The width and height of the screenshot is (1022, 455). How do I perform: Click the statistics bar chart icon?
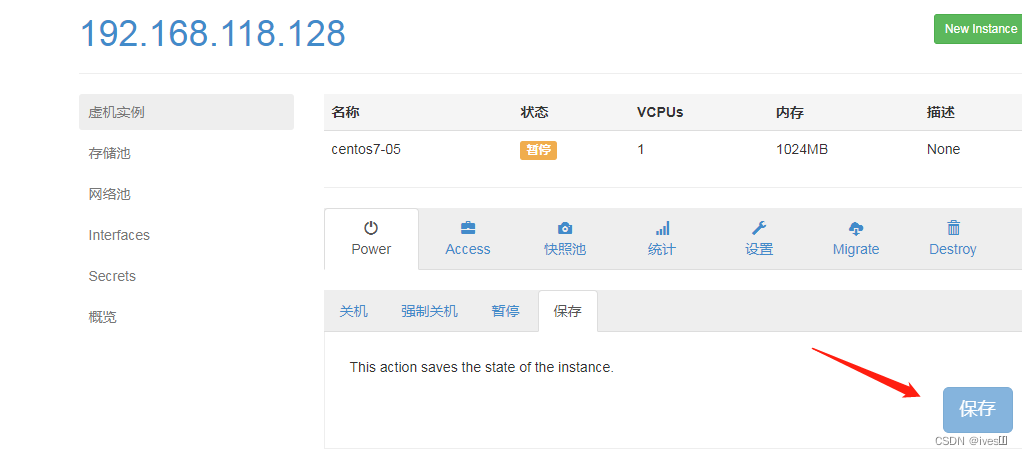click(662, 228)
